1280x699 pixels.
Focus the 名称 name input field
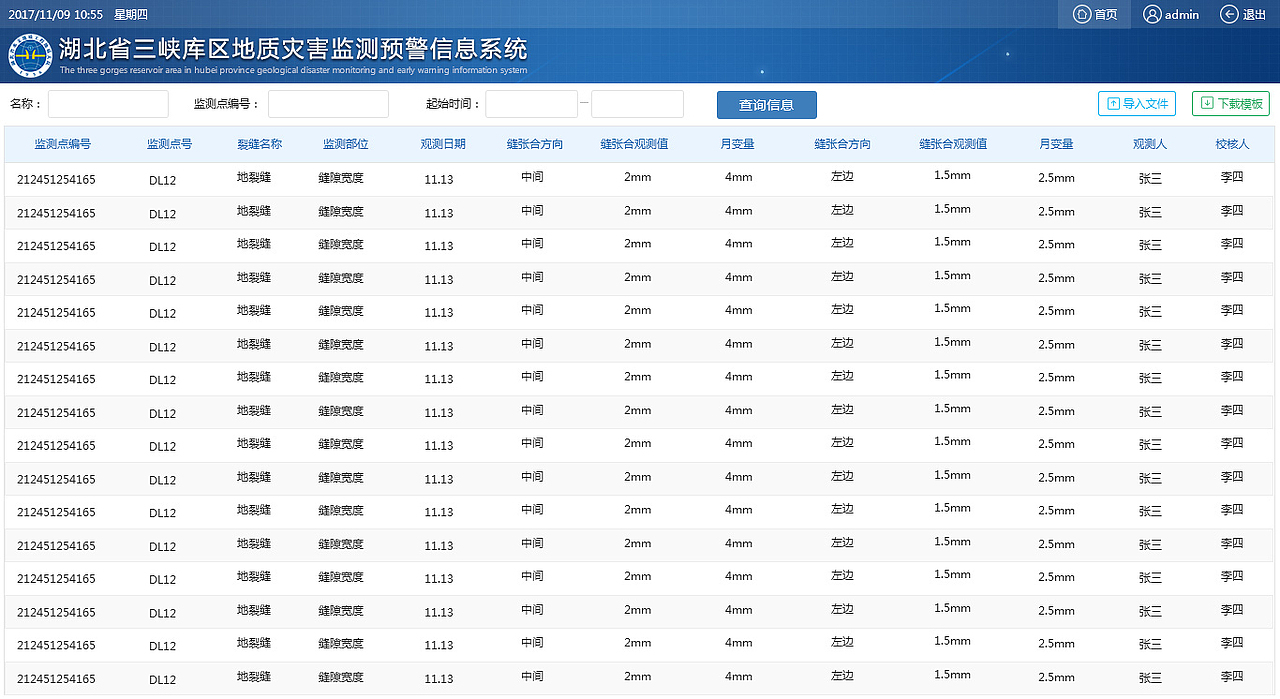[x=108, y=104]
